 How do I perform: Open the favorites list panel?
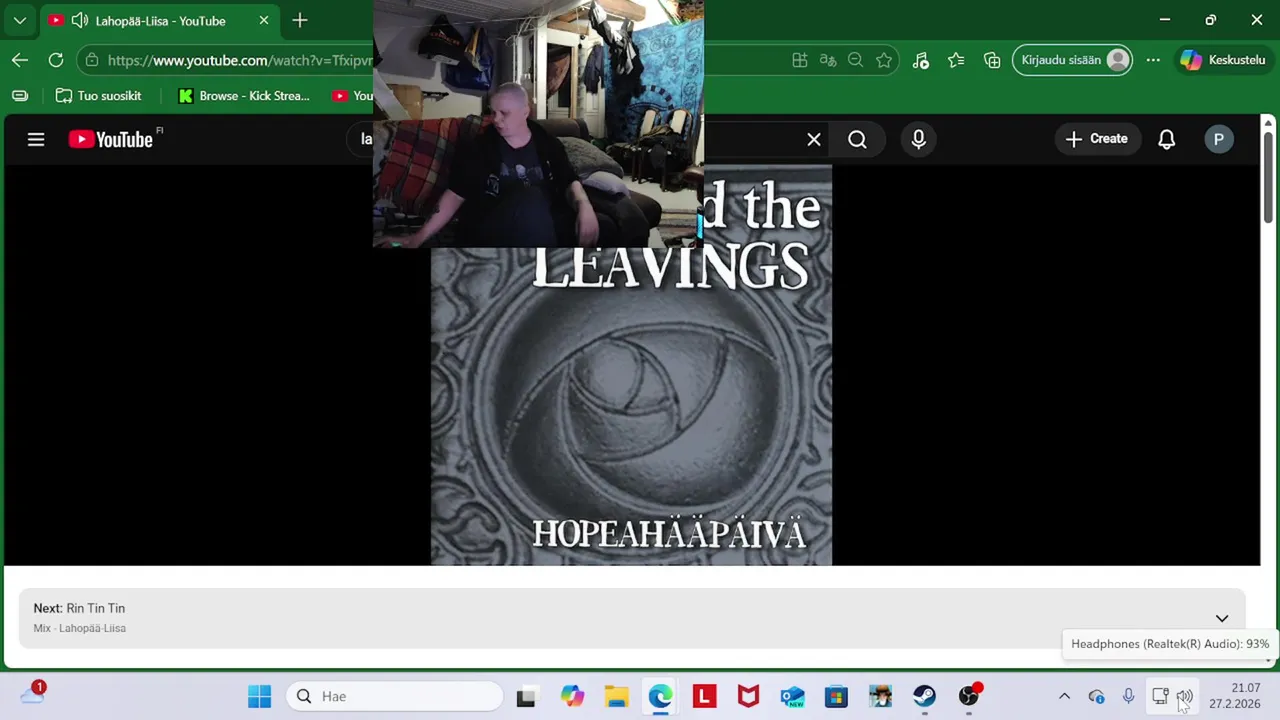point(957,60)
